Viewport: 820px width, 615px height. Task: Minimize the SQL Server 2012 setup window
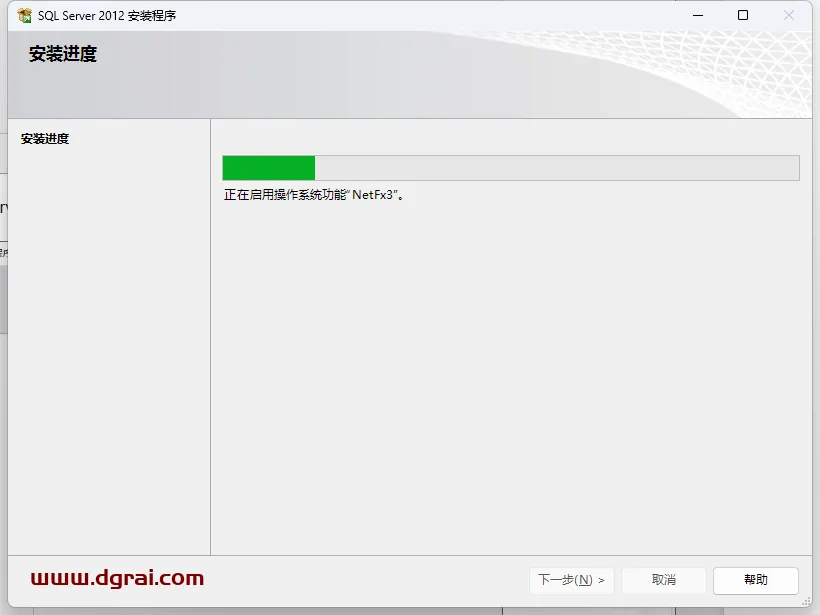point(698,16)
